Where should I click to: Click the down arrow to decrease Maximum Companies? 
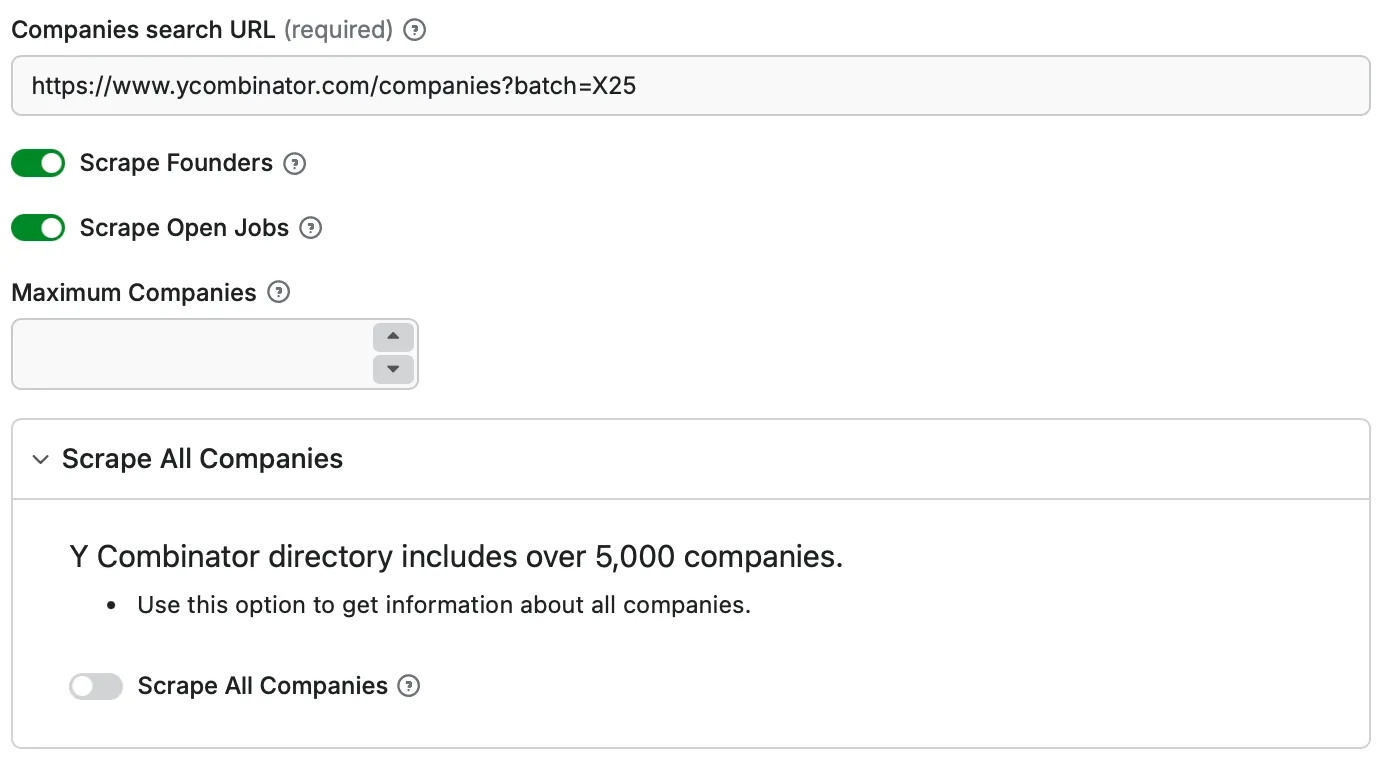[x=392, y=370]
